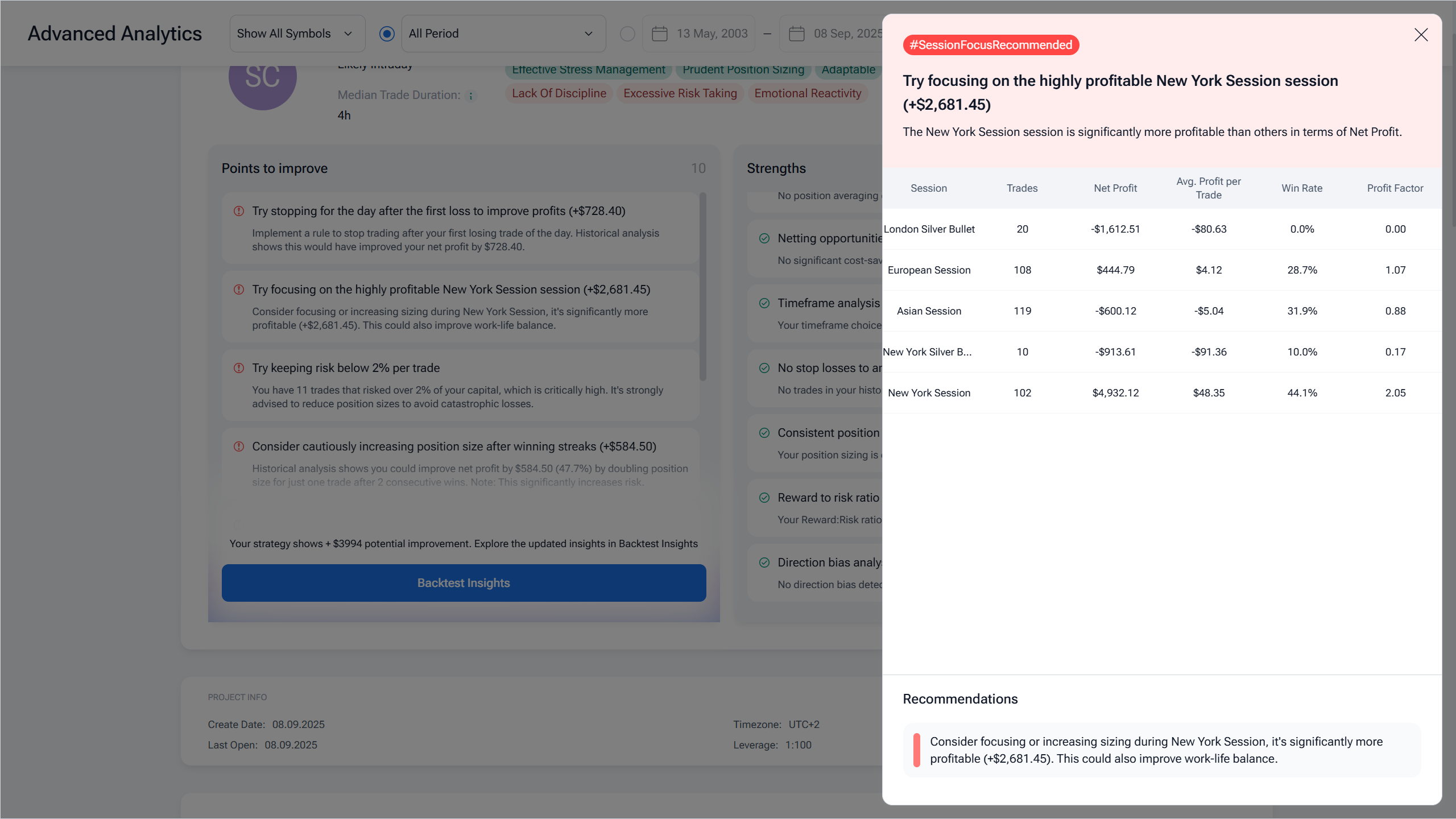Click the 2.05 profit factor cell
The image size is (1456, 819).
1395,393
